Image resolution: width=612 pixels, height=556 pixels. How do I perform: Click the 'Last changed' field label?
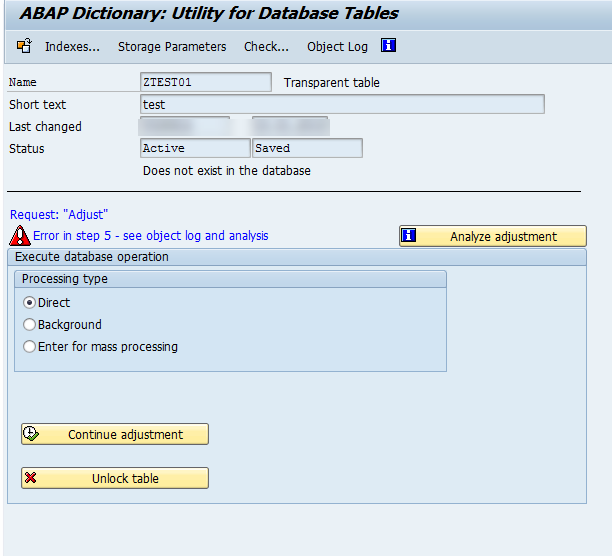click(x=45, y=127)
